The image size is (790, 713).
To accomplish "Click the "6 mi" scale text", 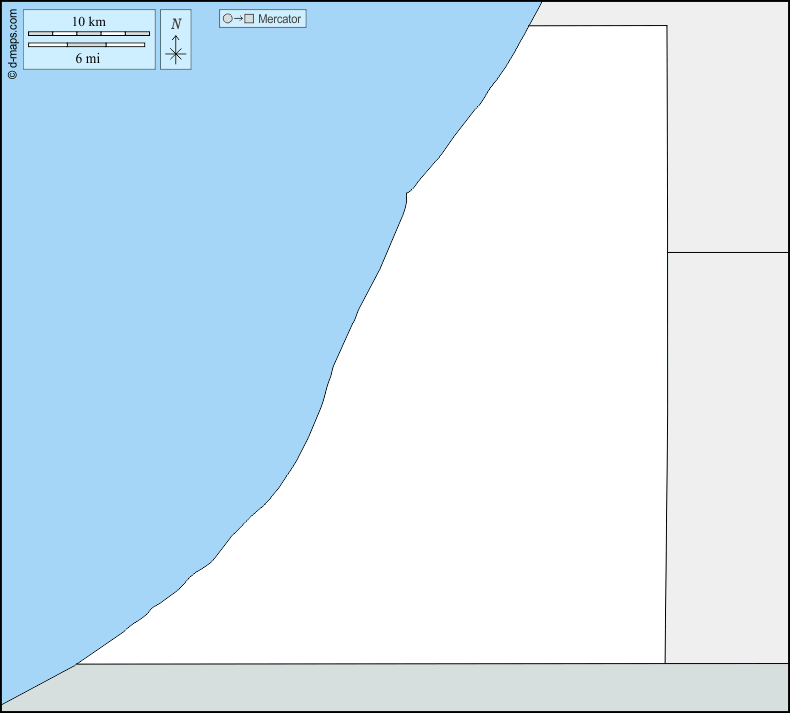I will click(x=89, y=58).
